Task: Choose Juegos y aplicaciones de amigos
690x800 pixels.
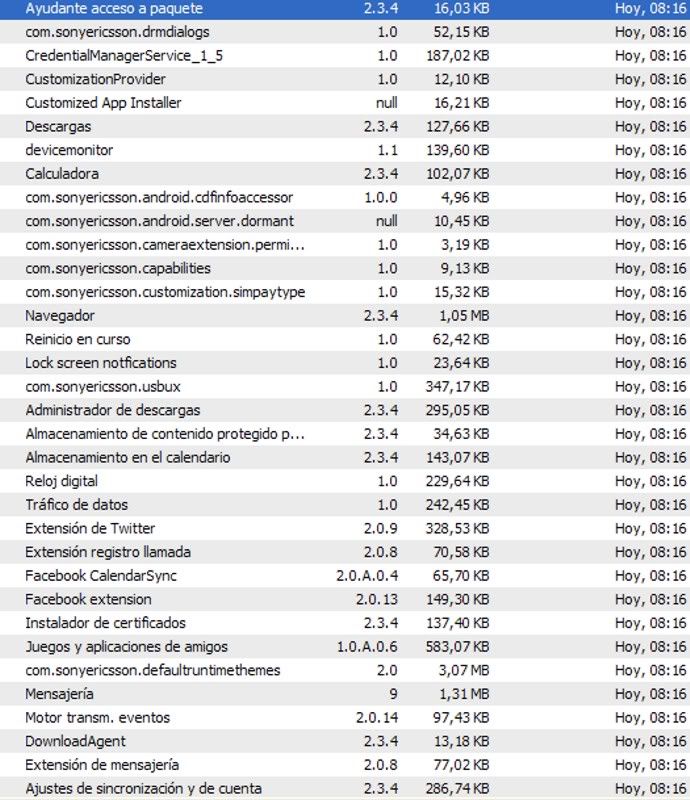Action: (x=345, y=646)
